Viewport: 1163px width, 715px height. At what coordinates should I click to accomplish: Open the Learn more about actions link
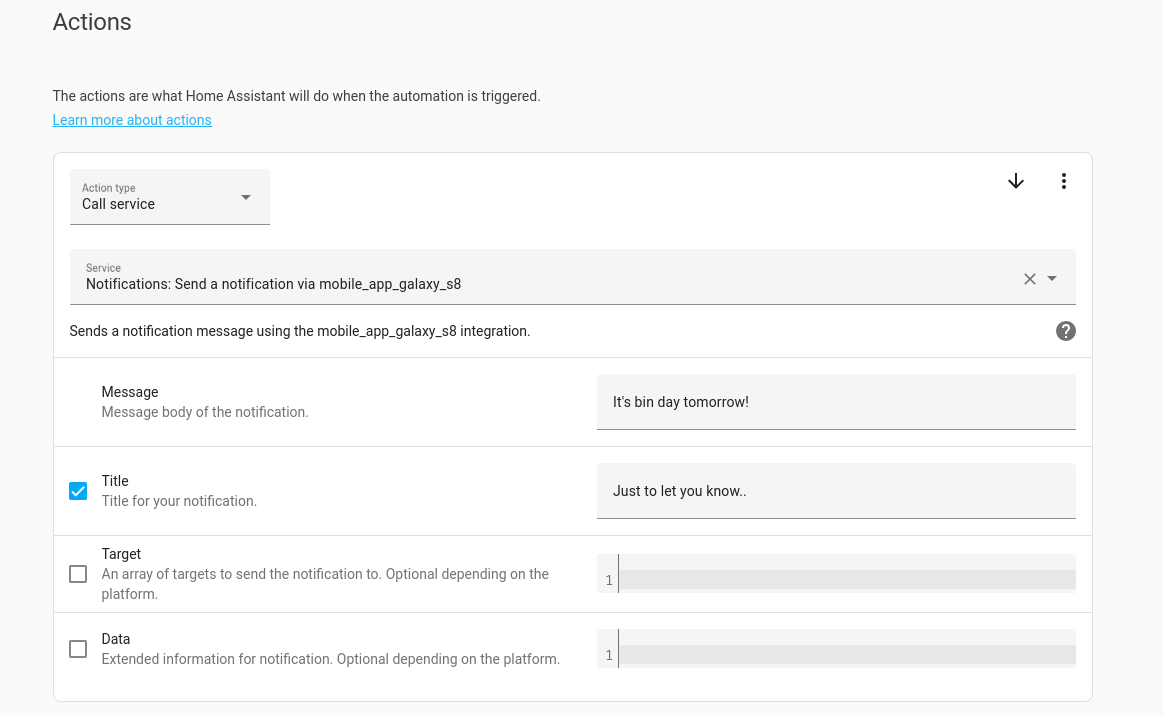coord(131,119)
